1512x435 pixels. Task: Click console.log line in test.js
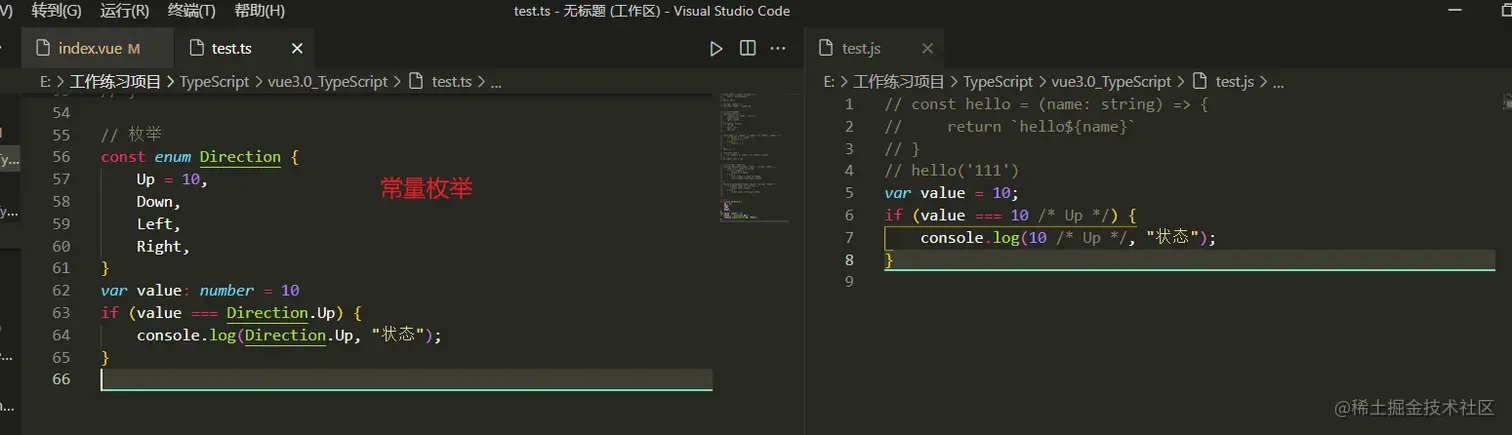tap(1068, 237)
